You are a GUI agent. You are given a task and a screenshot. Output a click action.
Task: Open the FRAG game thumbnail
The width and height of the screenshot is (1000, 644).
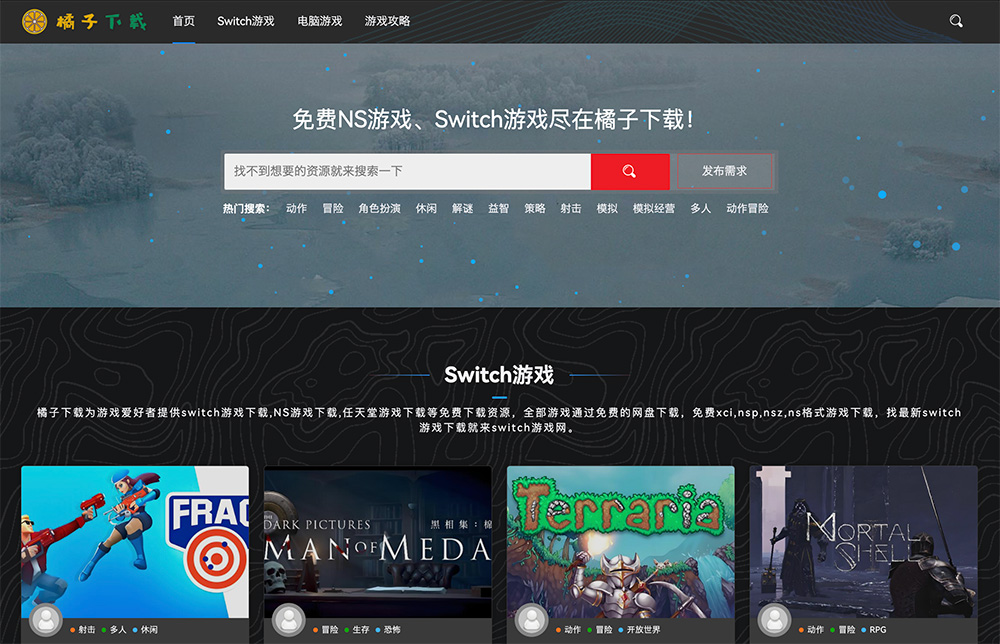(135, 541)
